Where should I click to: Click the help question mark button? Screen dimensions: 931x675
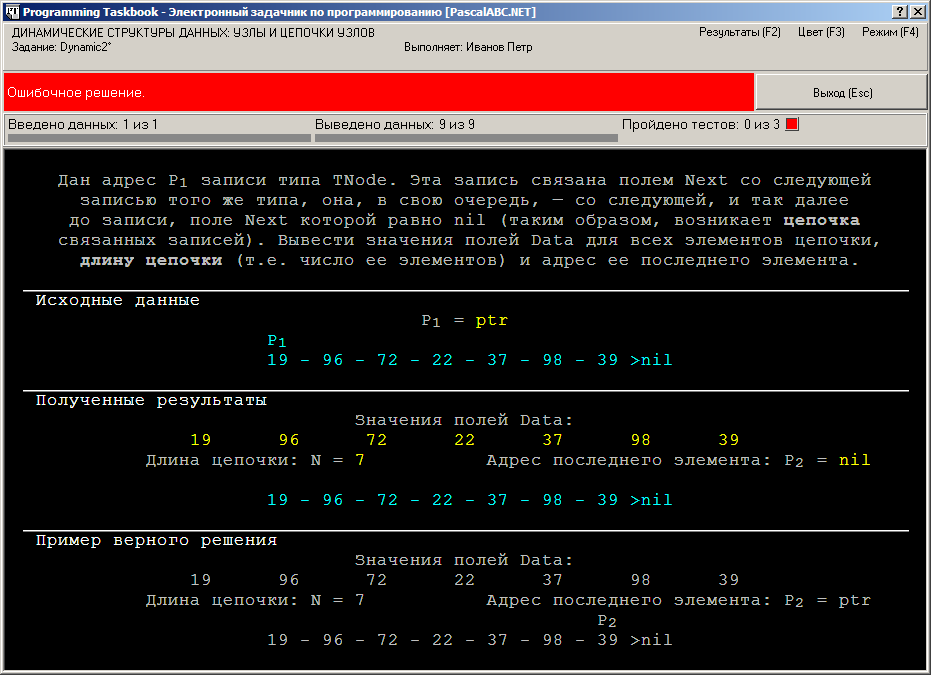pos(900,11)
